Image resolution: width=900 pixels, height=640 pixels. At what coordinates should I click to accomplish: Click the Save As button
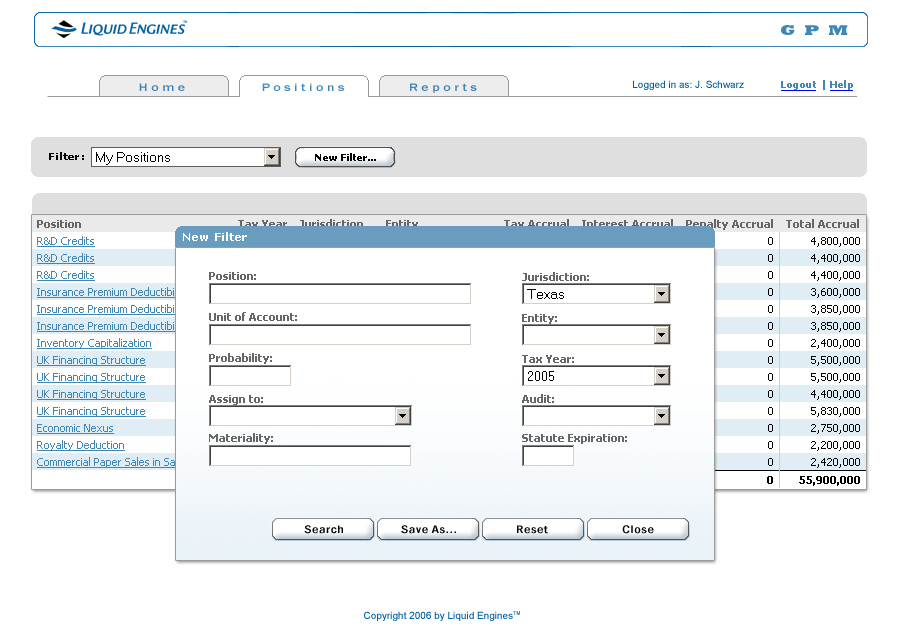click(427, 529)
